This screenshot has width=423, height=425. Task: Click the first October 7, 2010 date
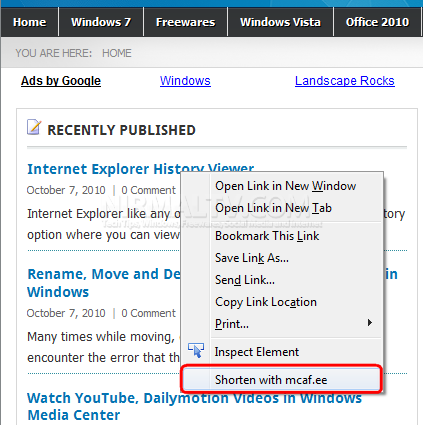[66, 190]
